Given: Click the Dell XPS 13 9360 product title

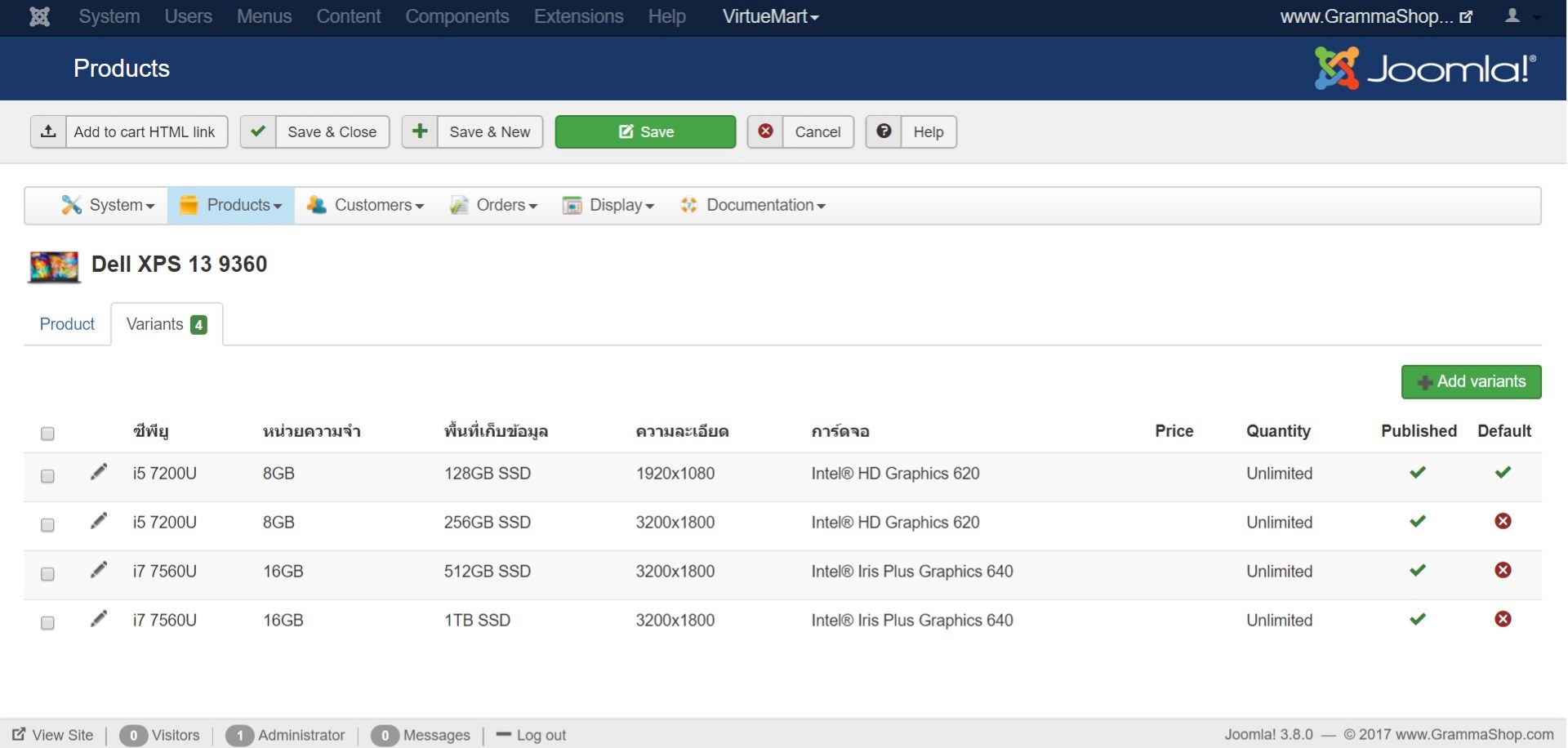Looking at the screenshot, I should coord(180,265).
